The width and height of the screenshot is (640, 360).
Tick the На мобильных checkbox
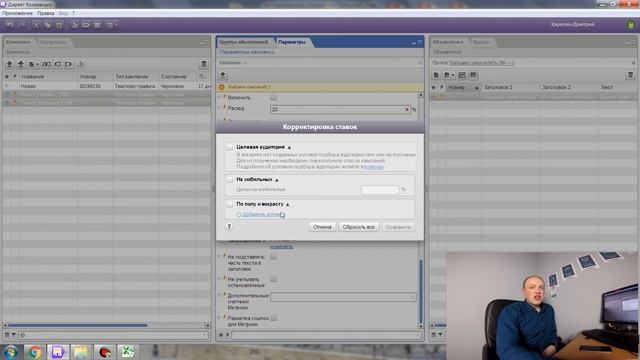click(230, 180)
